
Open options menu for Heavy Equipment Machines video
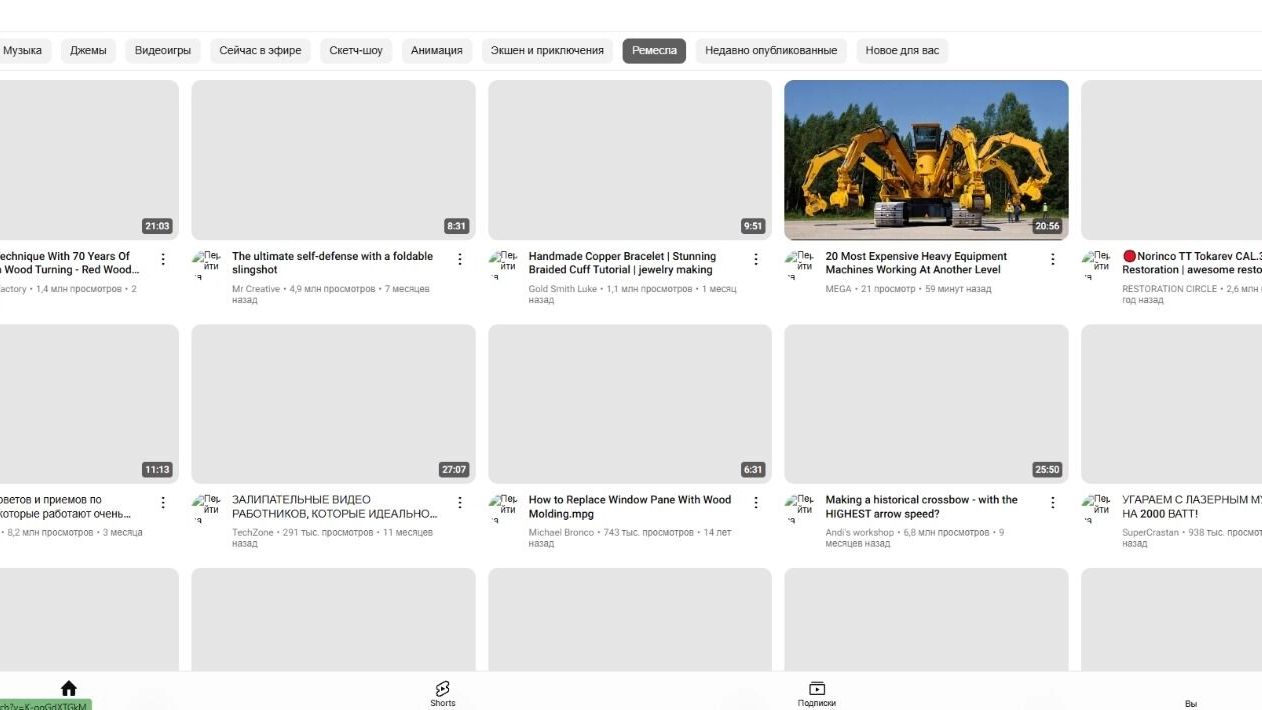coord(1052,259)
